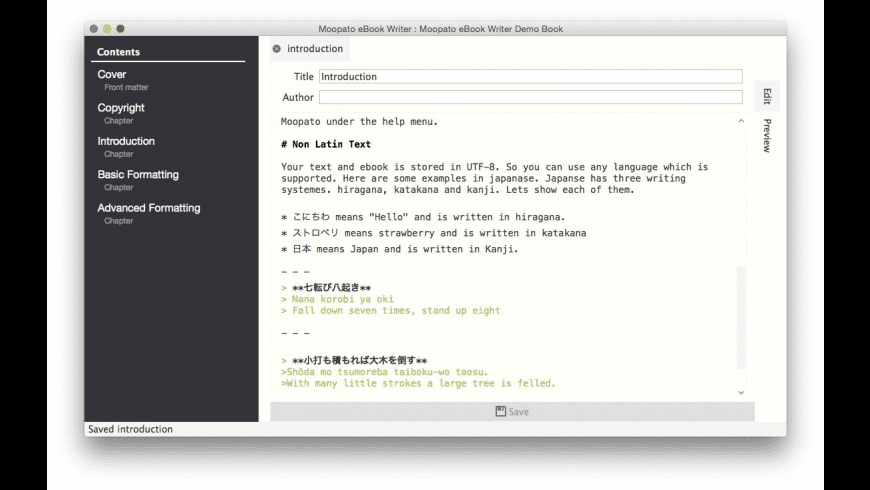Minimize the Moopato window

(x=107, y=29)
